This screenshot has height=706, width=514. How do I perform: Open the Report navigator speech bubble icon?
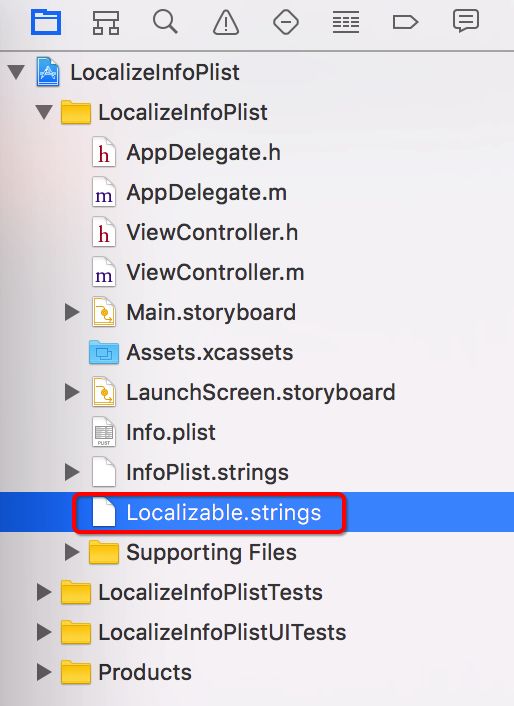click(465, 22)
